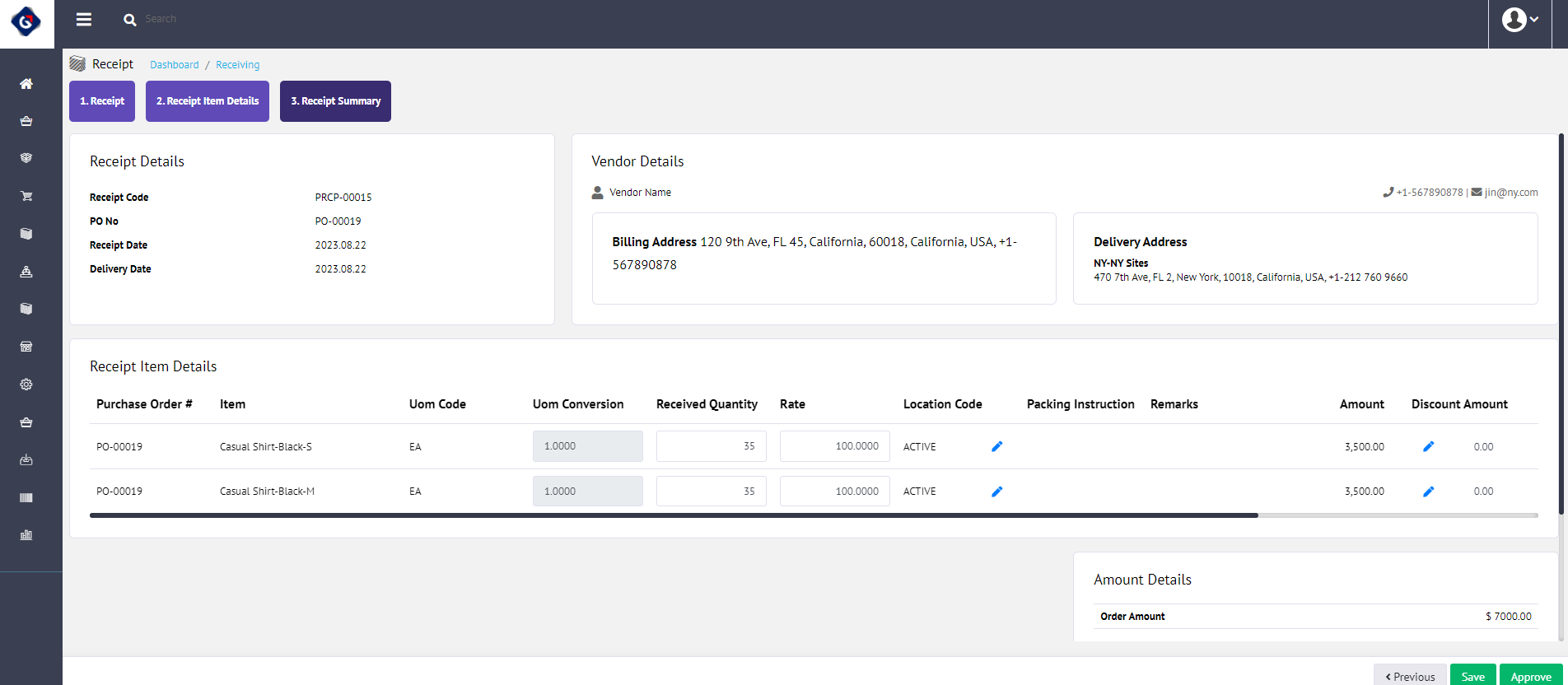Image resolution: width=1568 pixels, height=685 pixels.
Task: Click the settings gear in sidebar
Action: [26, 384]
